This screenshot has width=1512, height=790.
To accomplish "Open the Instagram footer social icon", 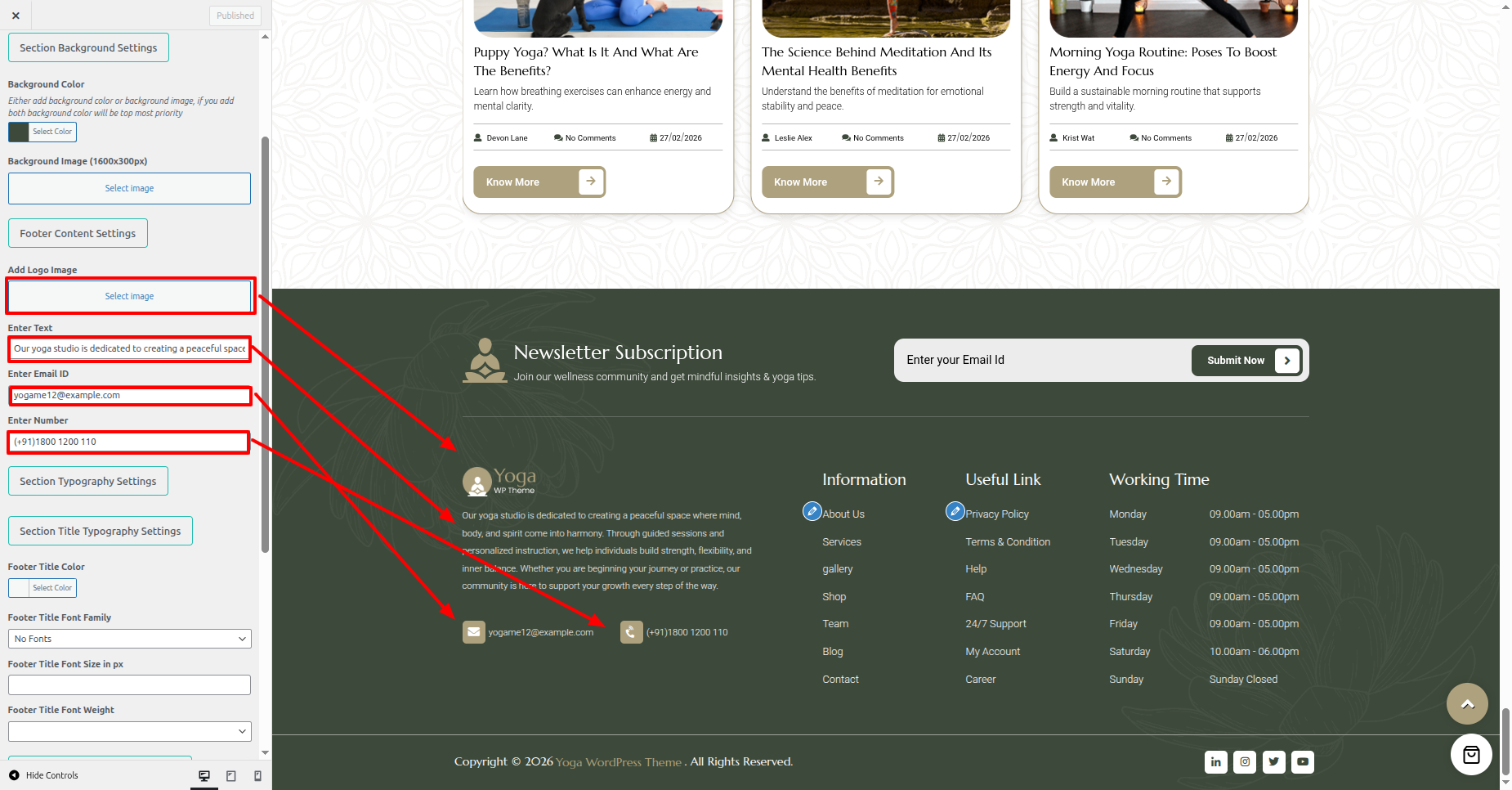I will (1245, 762).
